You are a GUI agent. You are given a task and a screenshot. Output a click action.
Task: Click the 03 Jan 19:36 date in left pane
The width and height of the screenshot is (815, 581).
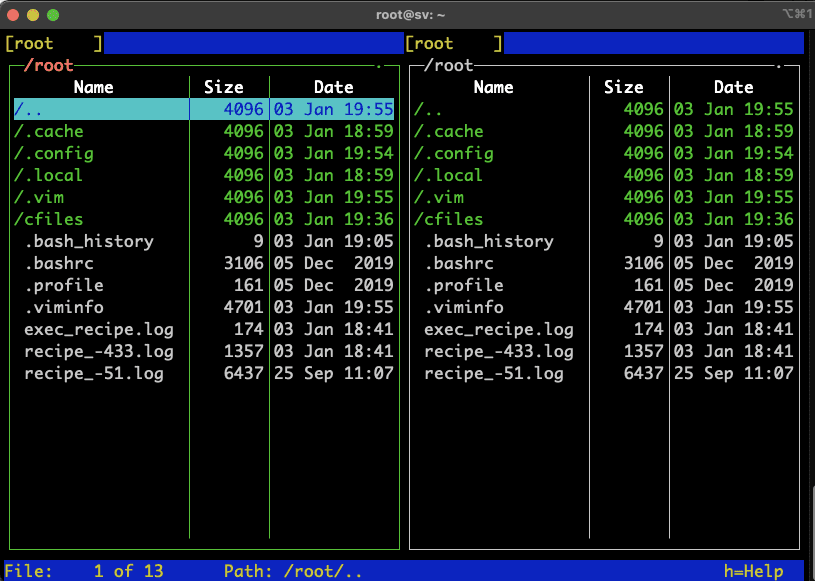tap(334, 219)
